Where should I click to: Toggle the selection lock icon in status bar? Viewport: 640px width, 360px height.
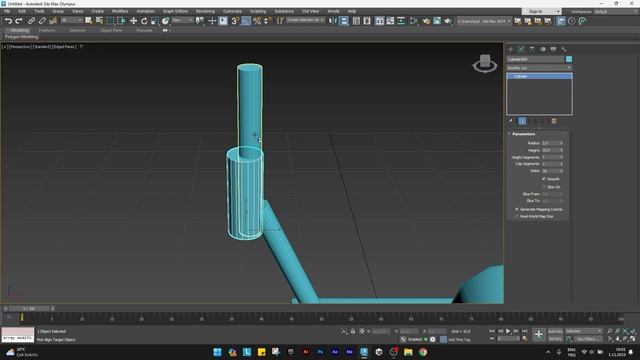click(x=353, y=331)
